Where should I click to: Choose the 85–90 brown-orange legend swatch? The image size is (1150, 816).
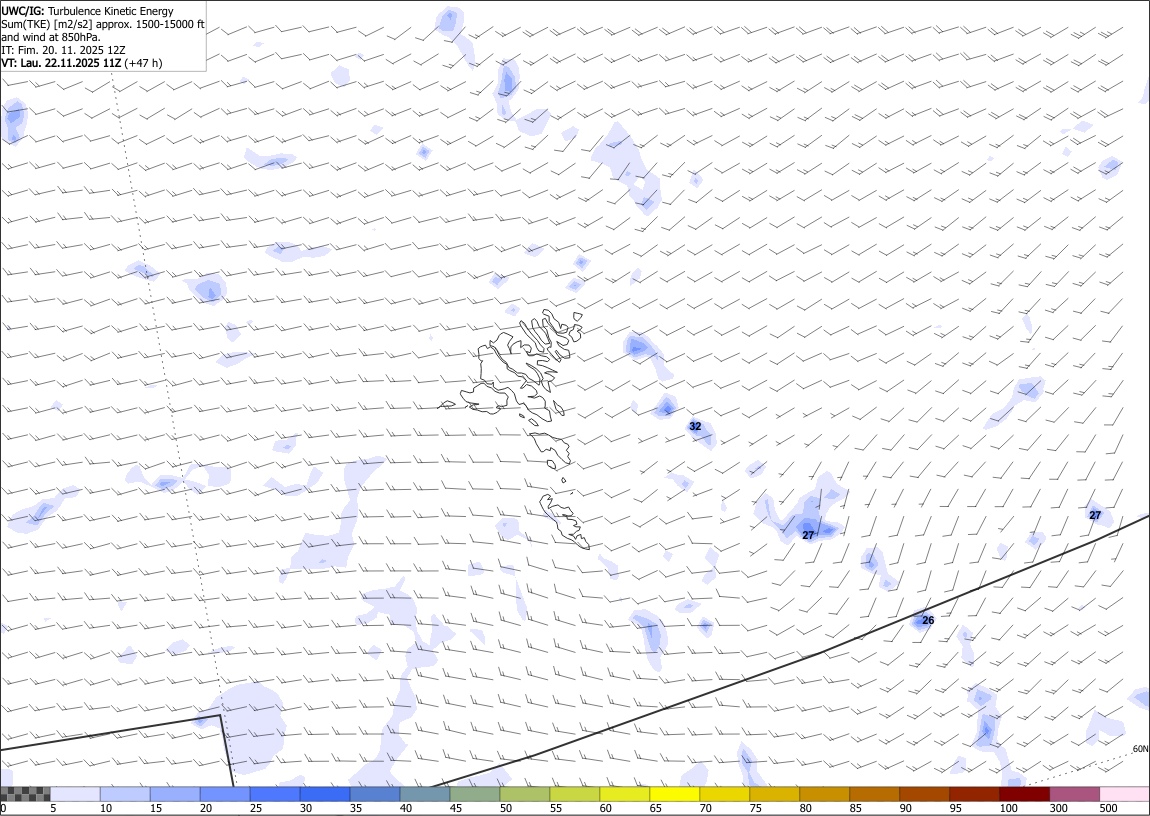point(874,794)
